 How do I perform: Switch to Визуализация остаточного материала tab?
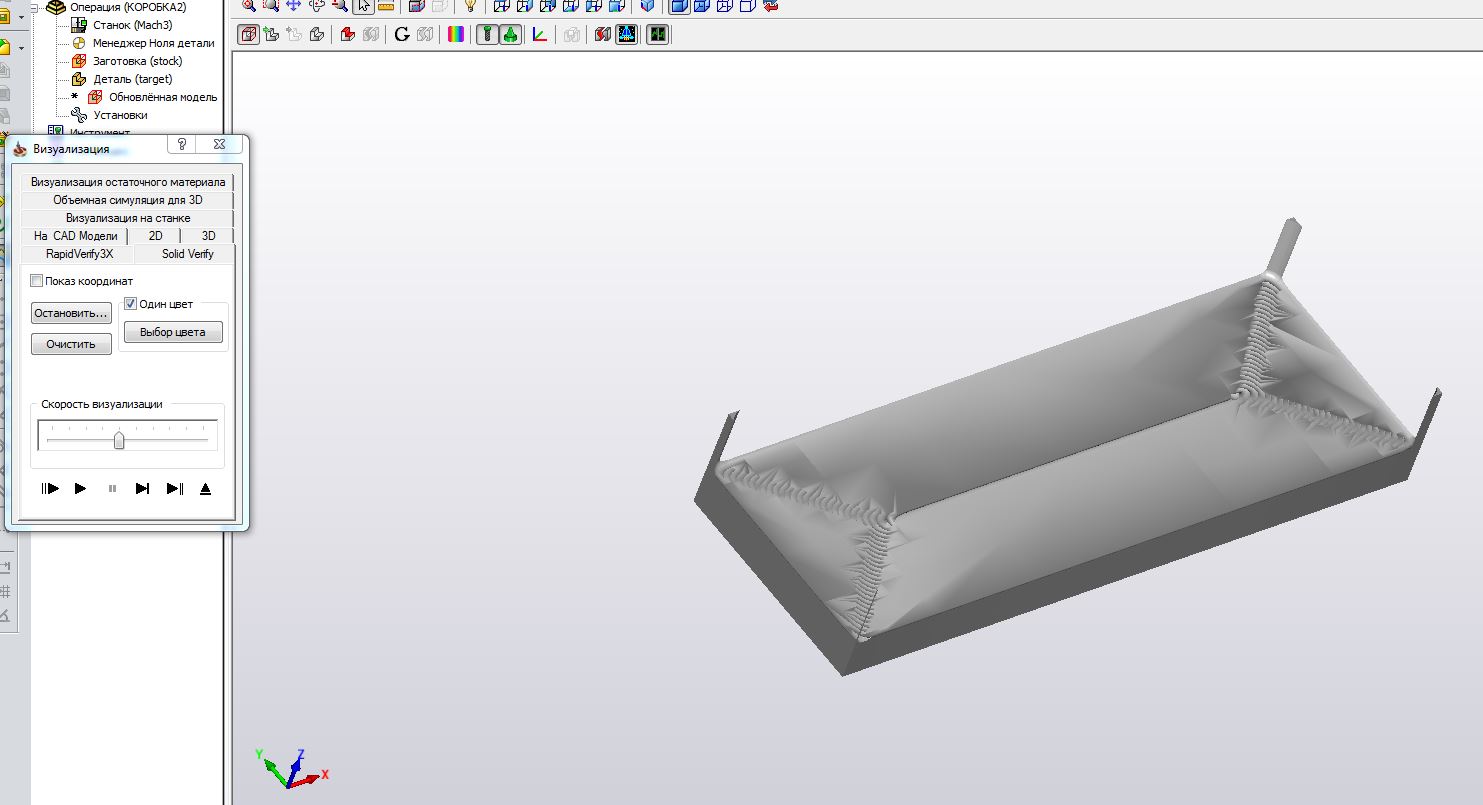(127, 182)
